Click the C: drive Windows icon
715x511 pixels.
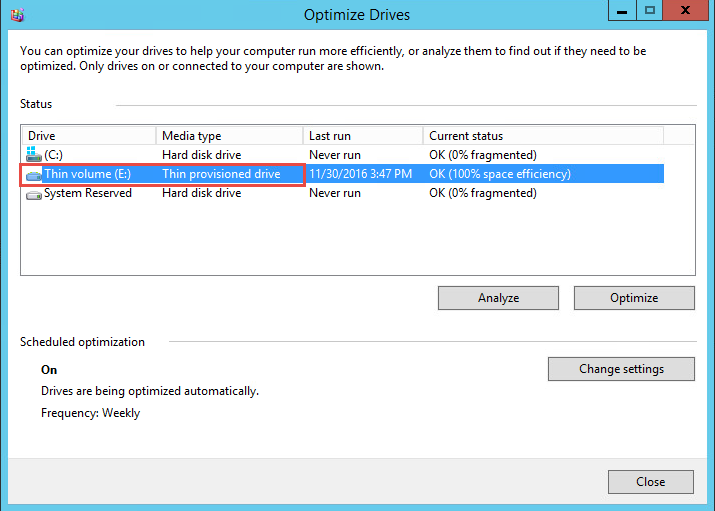(x=35, y=155)
